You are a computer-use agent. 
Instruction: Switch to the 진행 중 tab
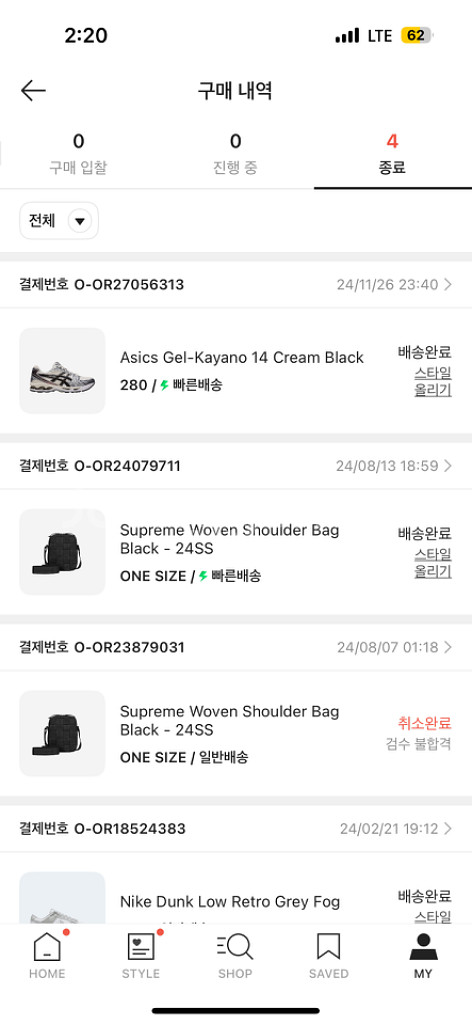[x=236, y=154]
